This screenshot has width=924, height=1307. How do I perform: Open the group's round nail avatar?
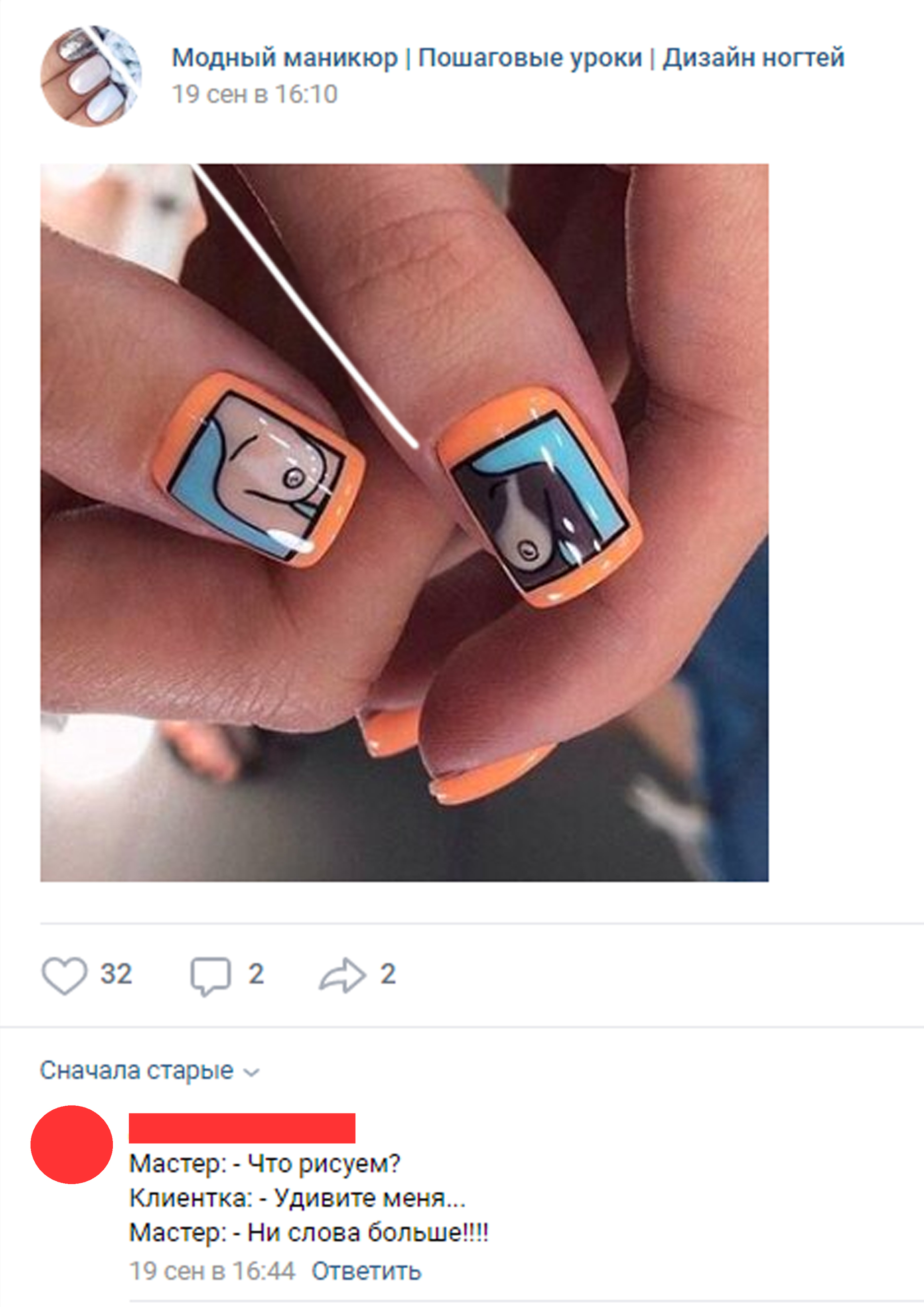pyautogui.click(x=91, y=76)
